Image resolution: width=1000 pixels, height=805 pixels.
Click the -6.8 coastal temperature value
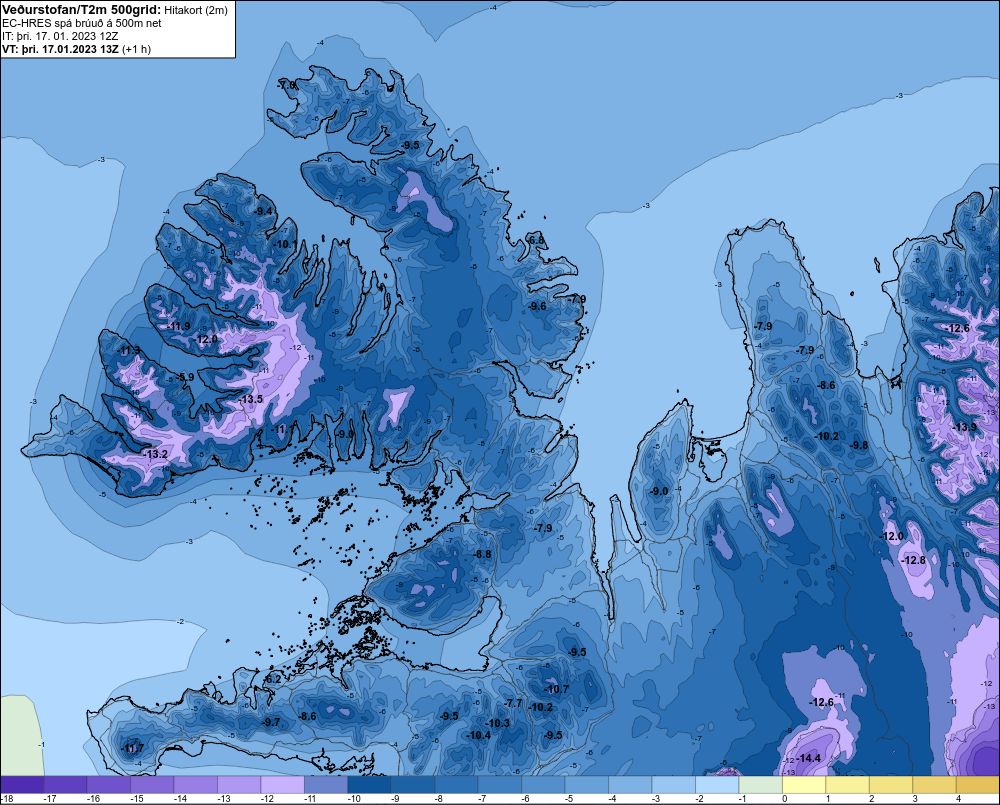click(x=537, y=240)
